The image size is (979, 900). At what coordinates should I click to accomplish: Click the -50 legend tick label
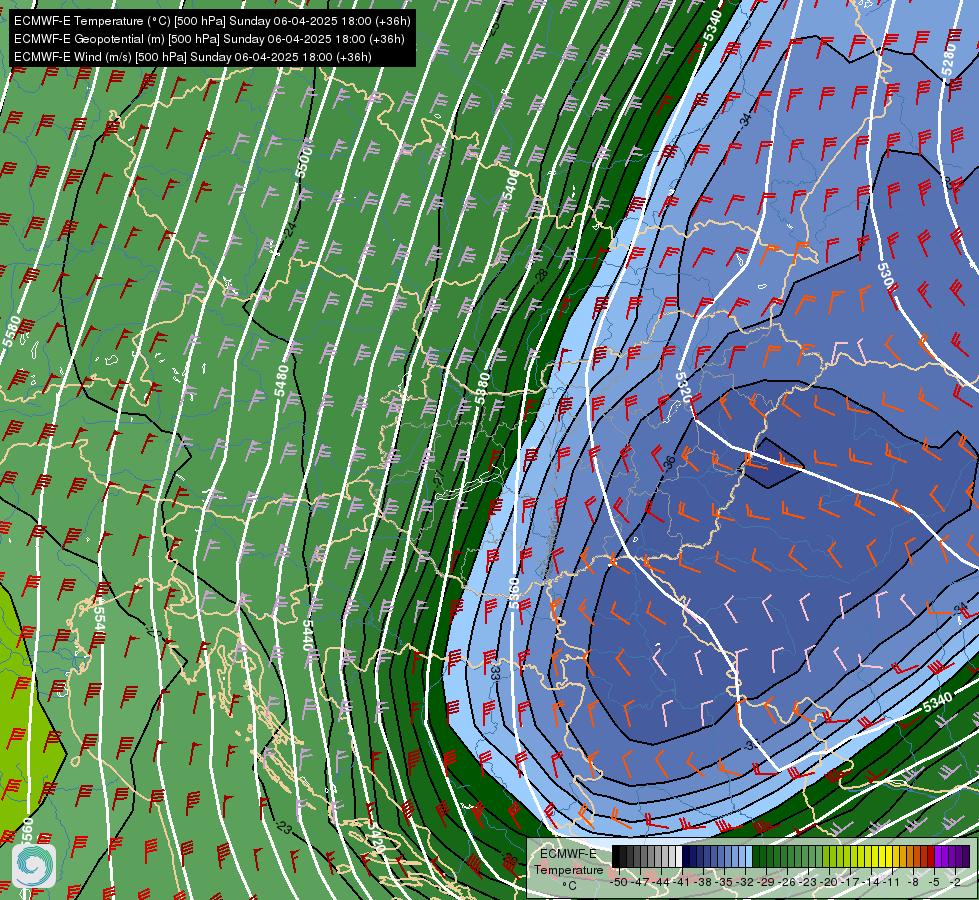pos(618,882)
